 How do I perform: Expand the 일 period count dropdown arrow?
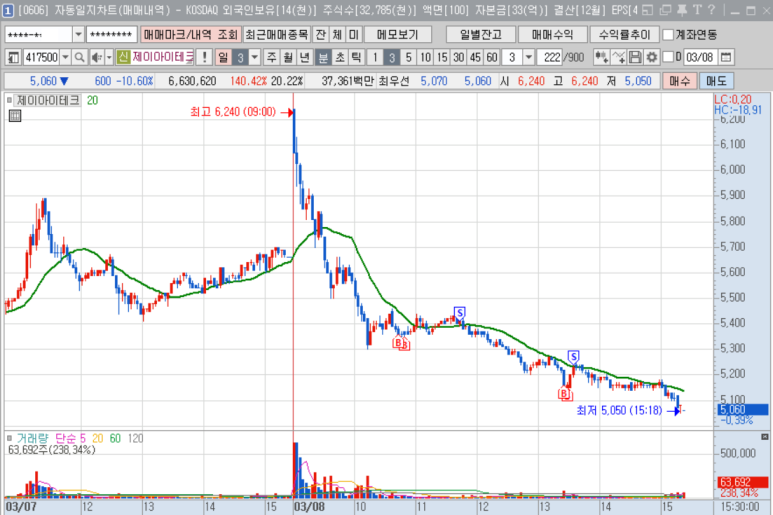pyautogui.click(x=254, y=57)
